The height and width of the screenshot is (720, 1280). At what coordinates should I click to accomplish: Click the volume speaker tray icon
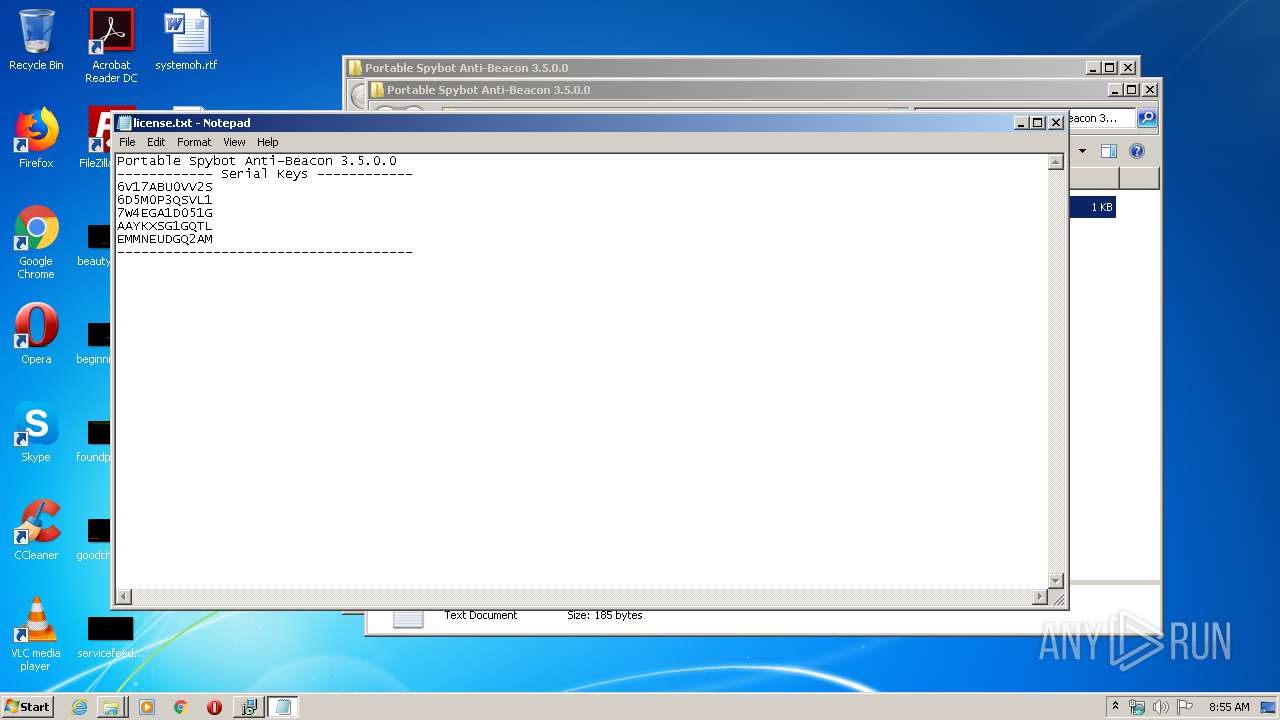pyautogui.click(x=1161, y=707)
